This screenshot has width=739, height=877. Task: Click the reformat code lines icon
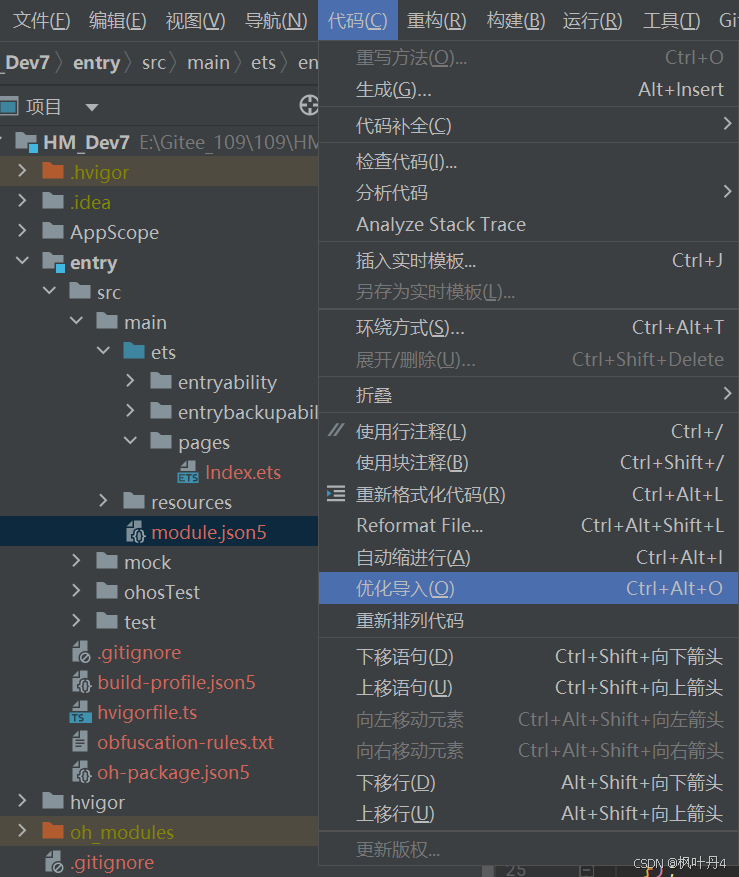(x=336, y=493)
